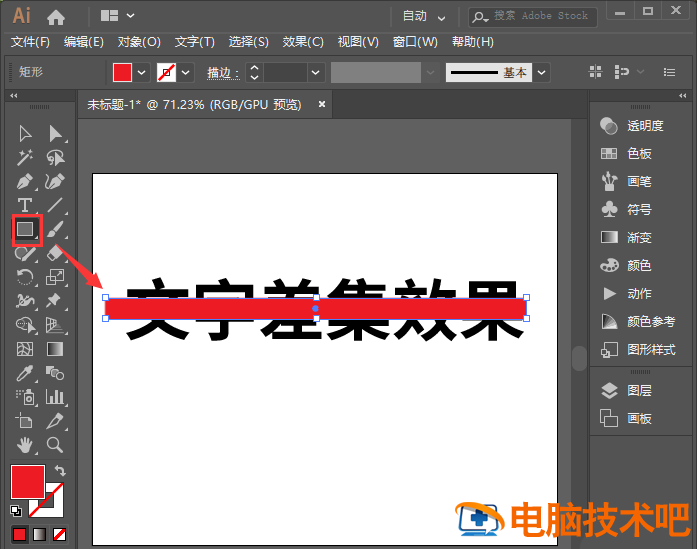Click the Eyedropper tool
Screen dimensions: 697x549
pyautogui.click(x=25, y=373)
